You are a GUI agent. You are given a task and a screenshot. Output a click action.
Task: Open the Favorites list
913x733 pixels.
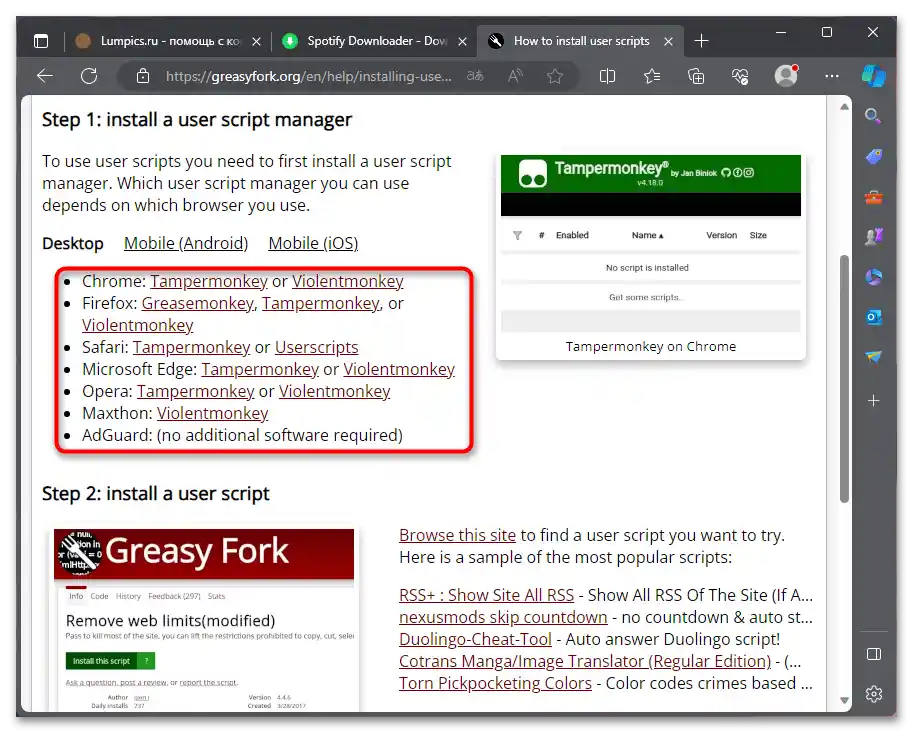(652, 76)
